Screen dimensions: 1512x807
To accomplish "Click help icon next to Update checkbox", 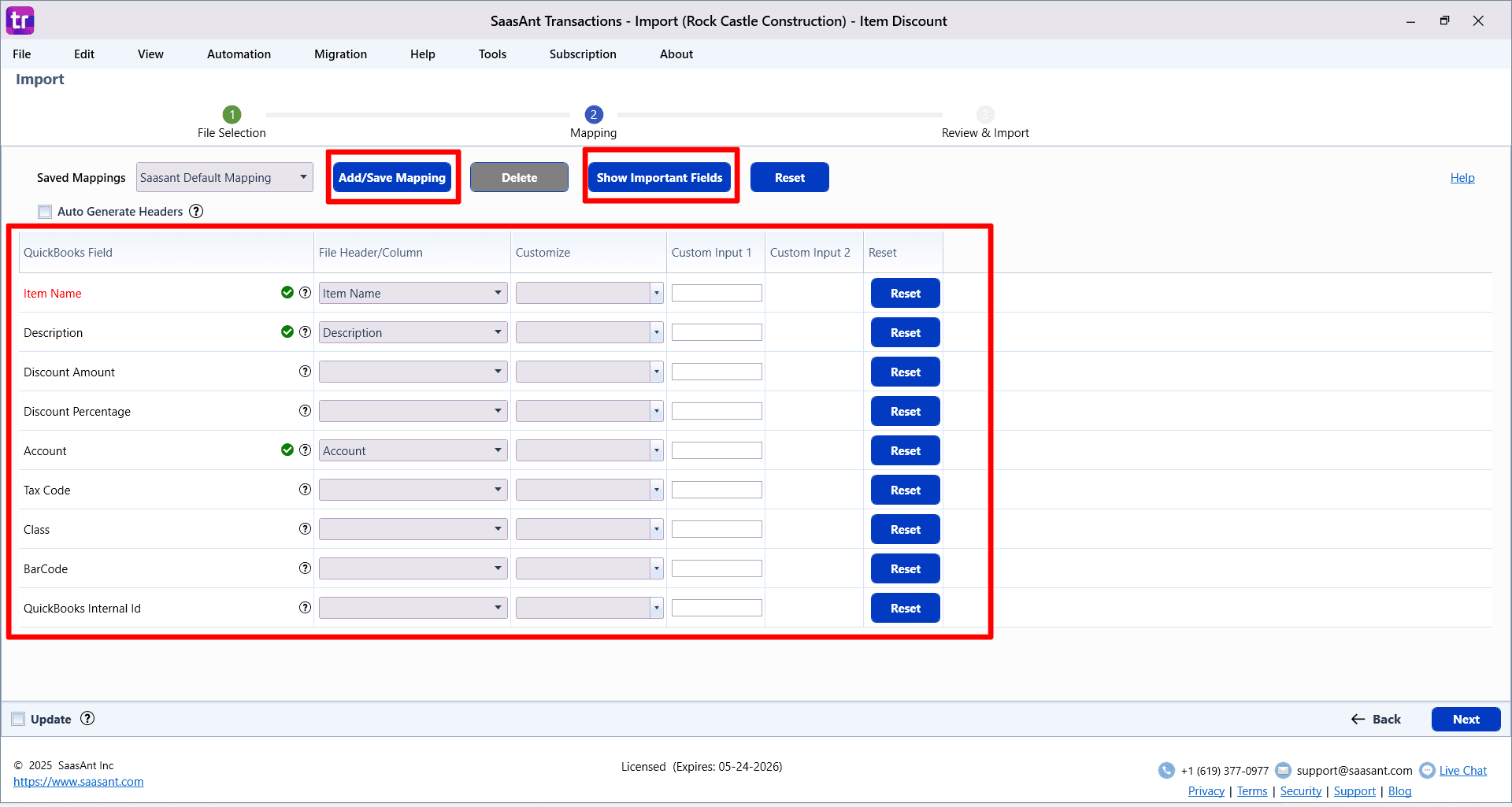I will coord(87,718).
